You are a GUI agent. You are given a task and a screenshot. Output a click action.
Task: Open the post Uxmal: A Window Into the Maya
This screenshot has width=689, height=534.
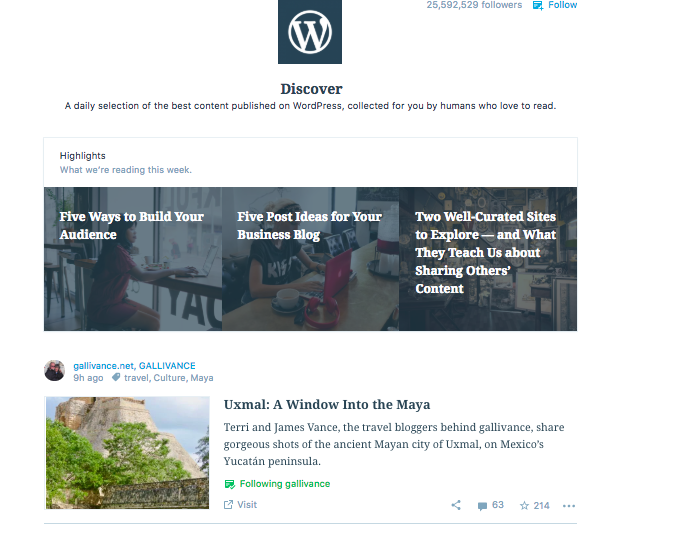coord(327,405)
